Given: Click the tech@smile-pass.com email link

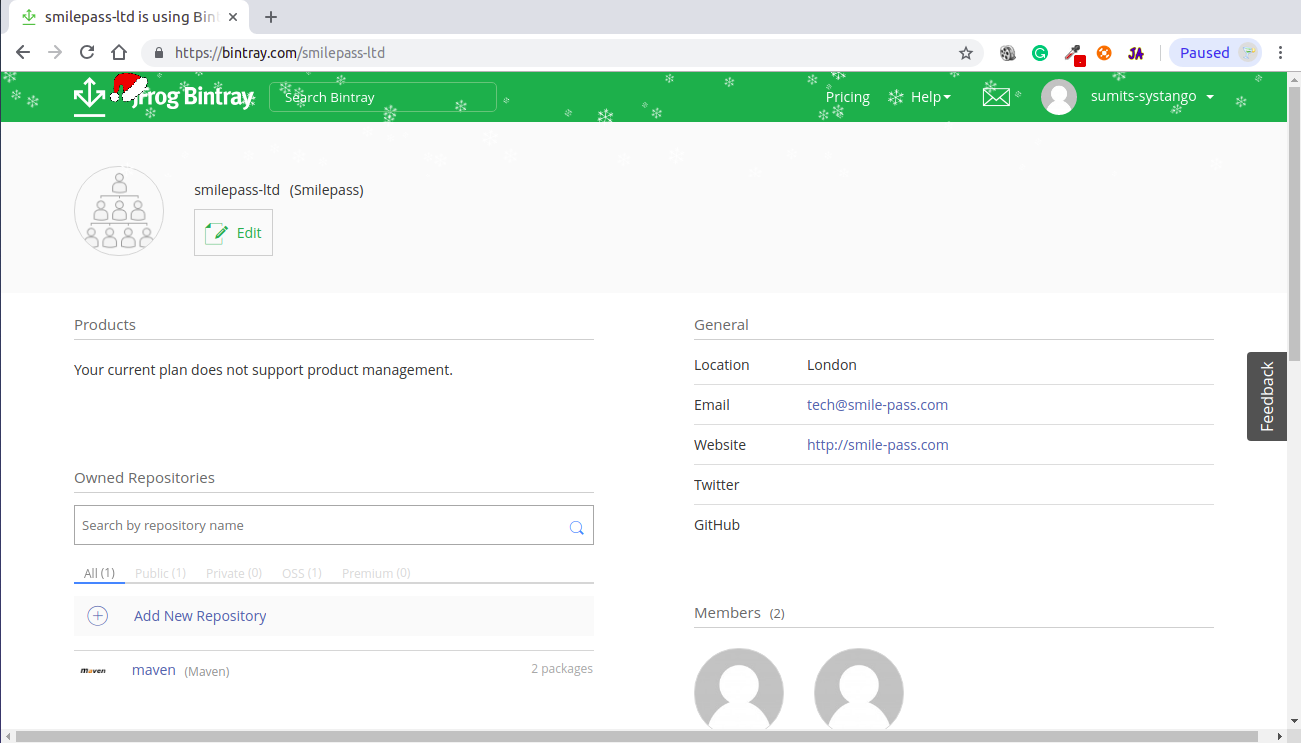Looking at the screenshot, I should click(877, 405).
